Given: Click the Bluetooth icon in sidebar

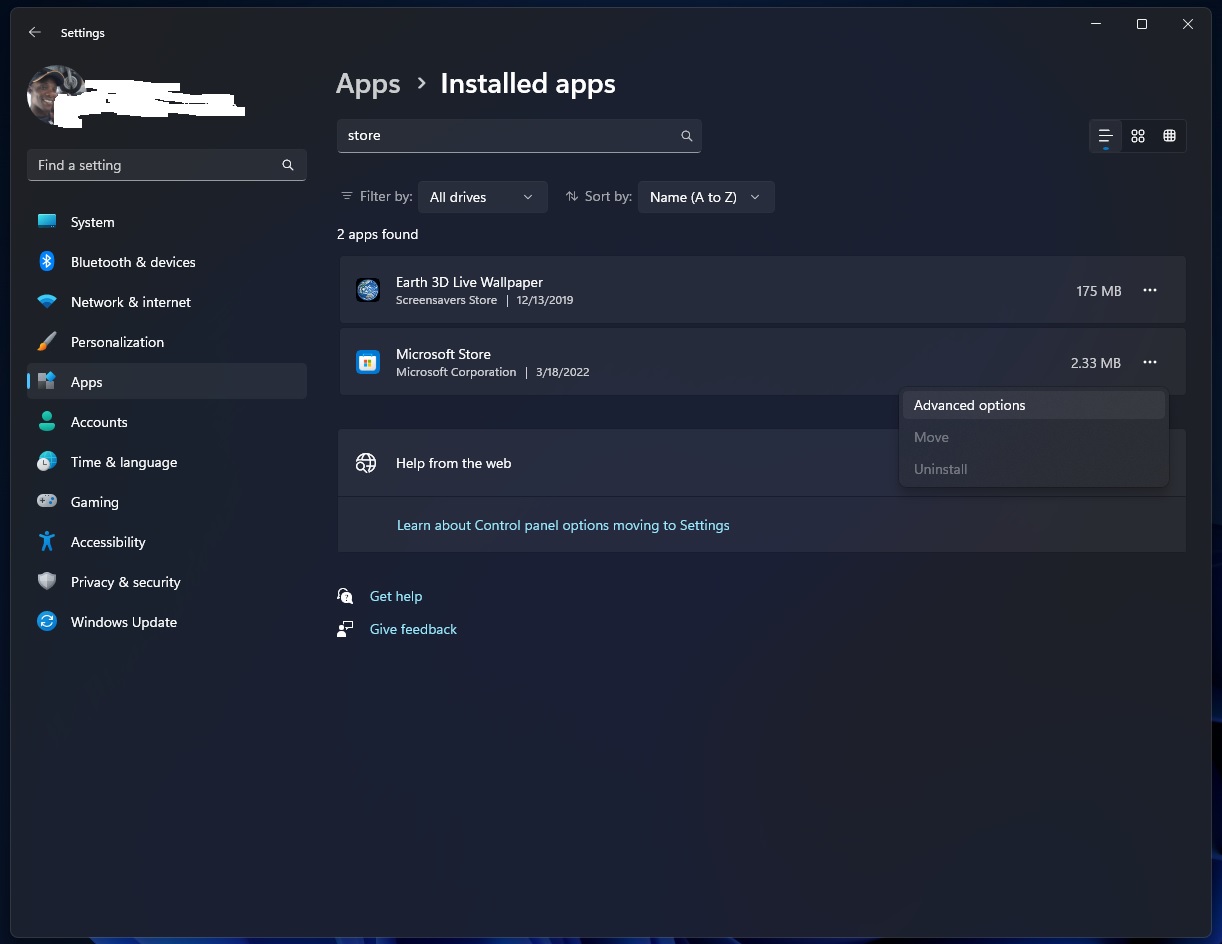Looking at the screenshot, I should (x=47, y=262).
